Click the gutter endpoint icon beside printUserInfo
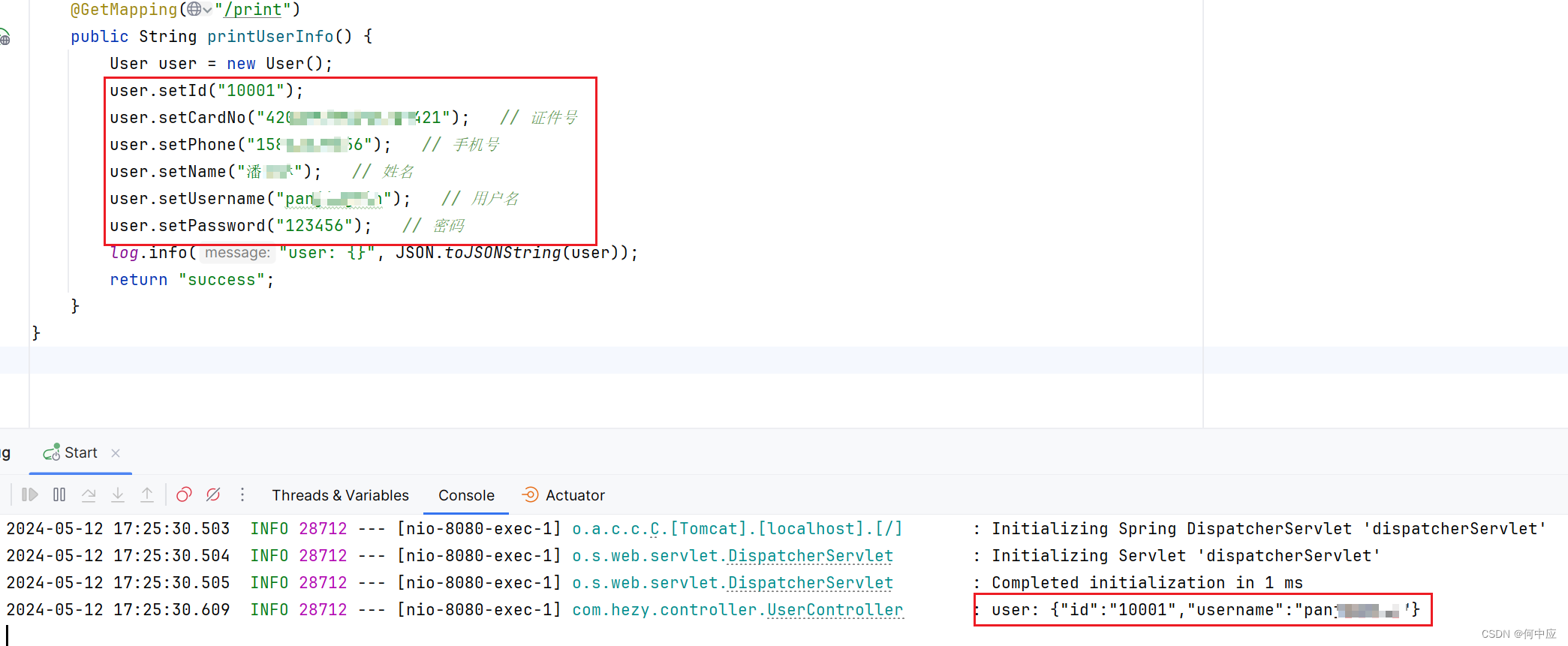The height and width of the screenshot is (646, 1568). pyautogui.click(x=5, y=36)
